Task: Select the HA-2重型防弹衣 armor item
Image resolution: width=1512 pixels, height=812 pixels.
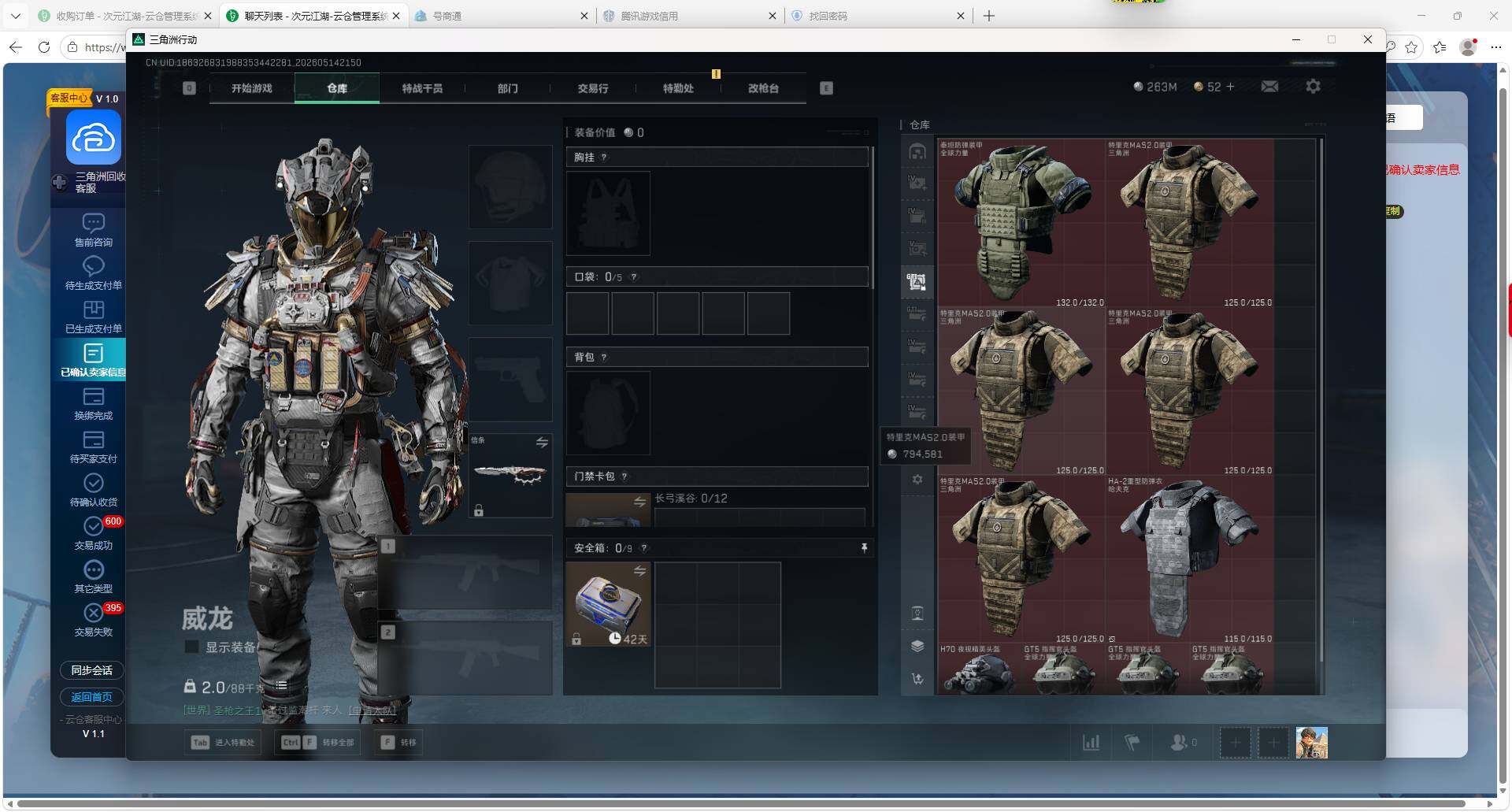Action: (1189, 559)
